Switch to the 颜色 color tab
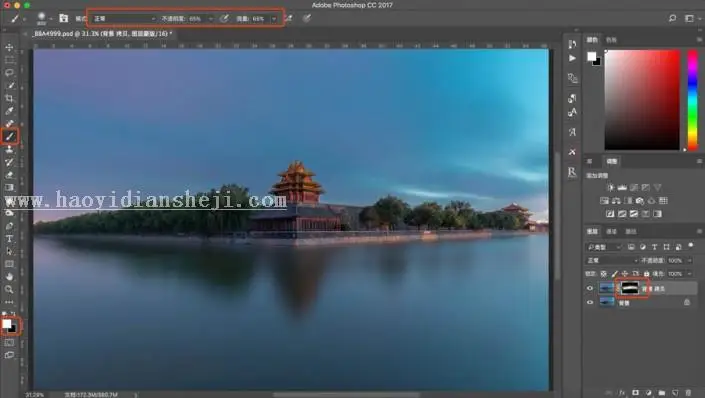The height and width of the screenshot is (398, 705). pyautogui.click(x=592, y=40)
